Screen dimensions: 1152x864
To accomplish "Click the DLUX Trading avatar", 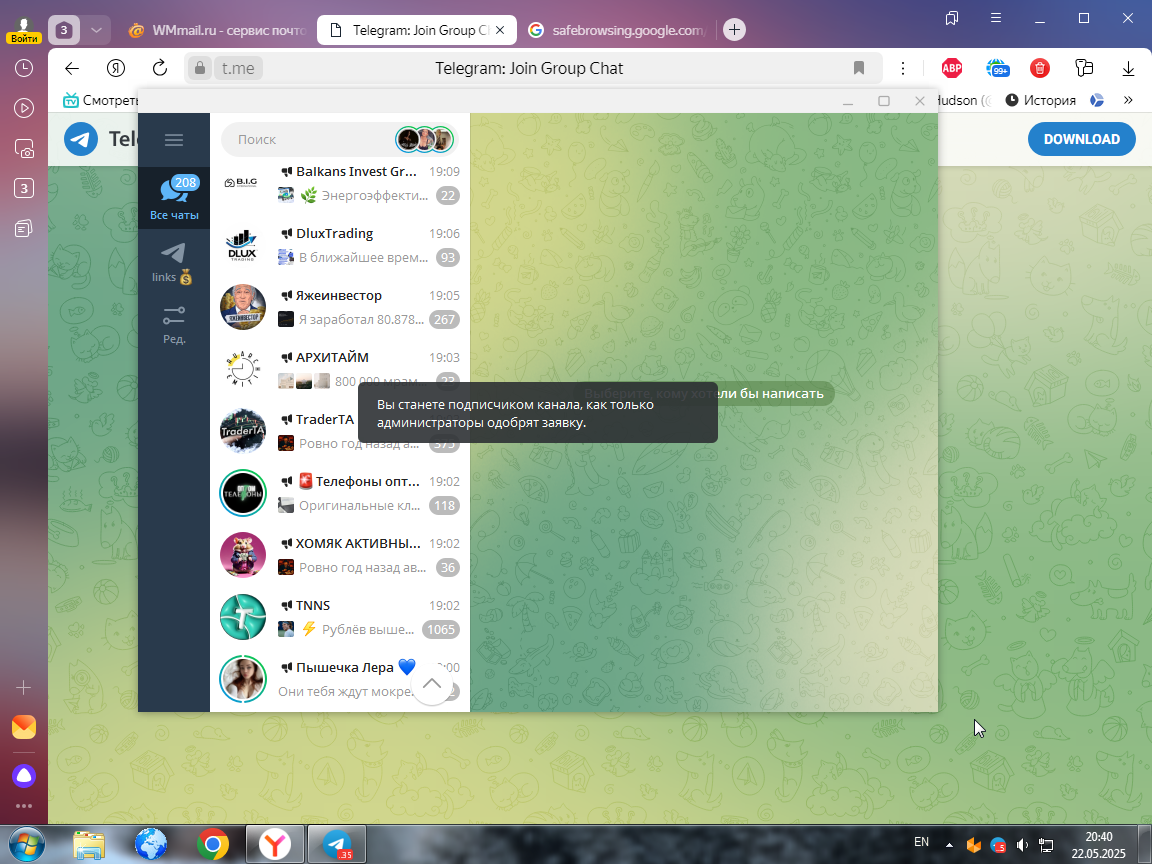I will 242,245.
